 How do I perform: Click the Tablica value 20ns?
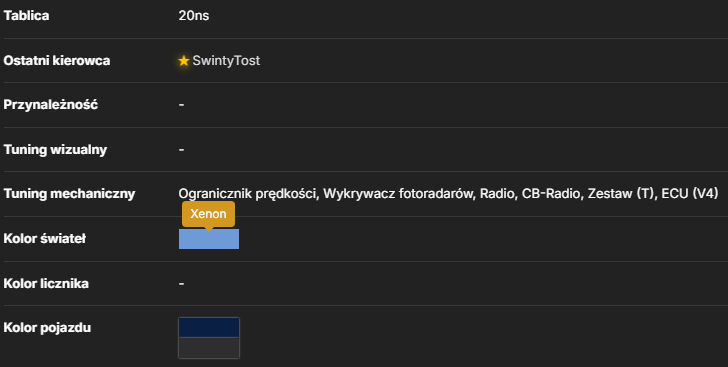[194, 16]
